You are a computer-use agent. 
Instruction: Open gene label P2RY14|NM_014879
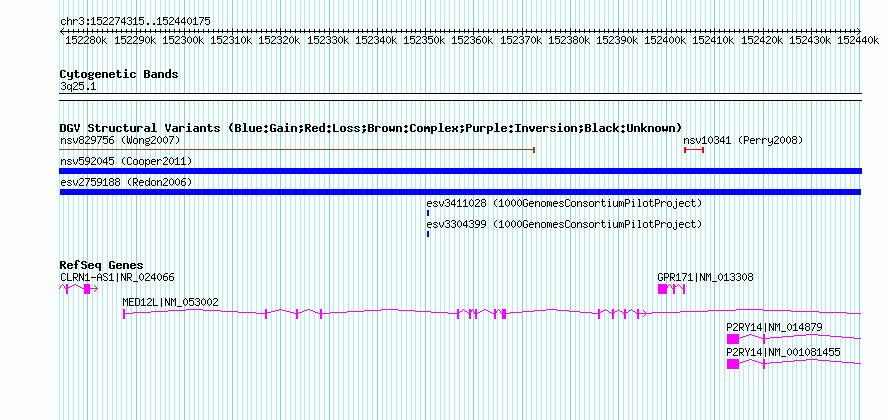(x=774, y=327)
